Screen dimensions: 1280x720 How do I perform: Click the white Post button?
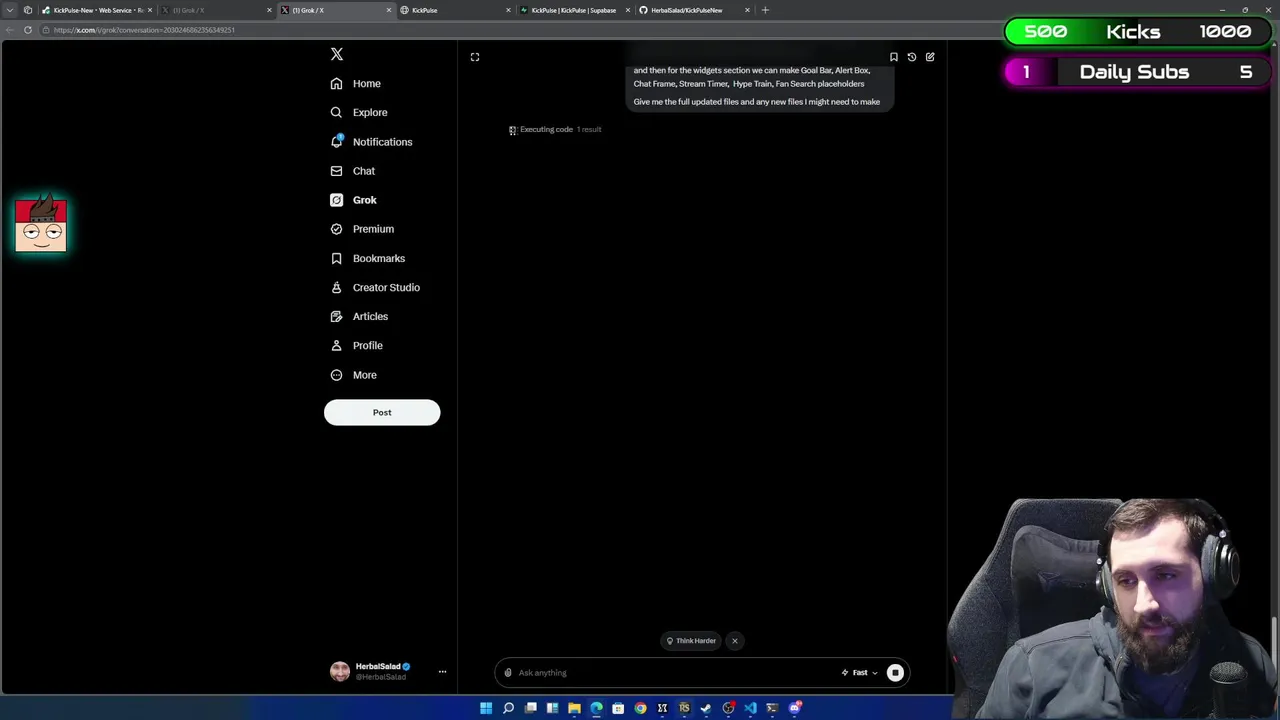(x=382, y=412)
